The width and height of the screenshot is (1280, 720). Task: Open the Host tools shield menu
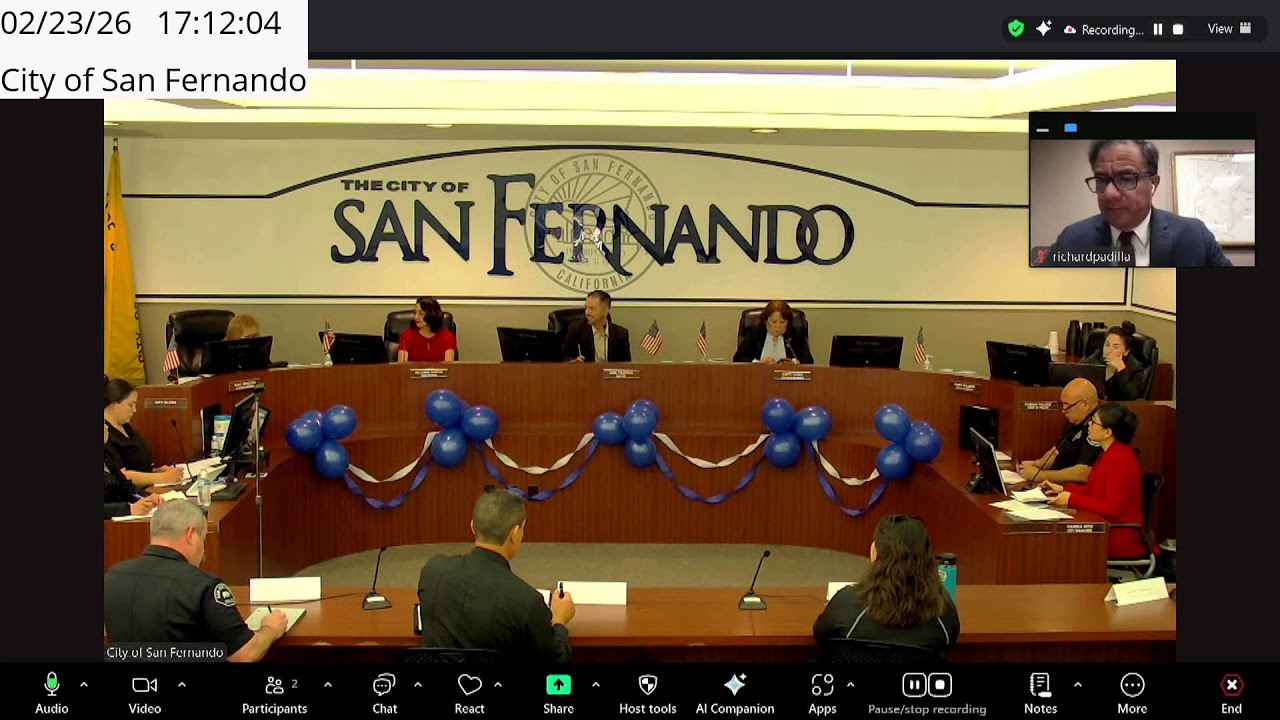click(x=648, y=694)
